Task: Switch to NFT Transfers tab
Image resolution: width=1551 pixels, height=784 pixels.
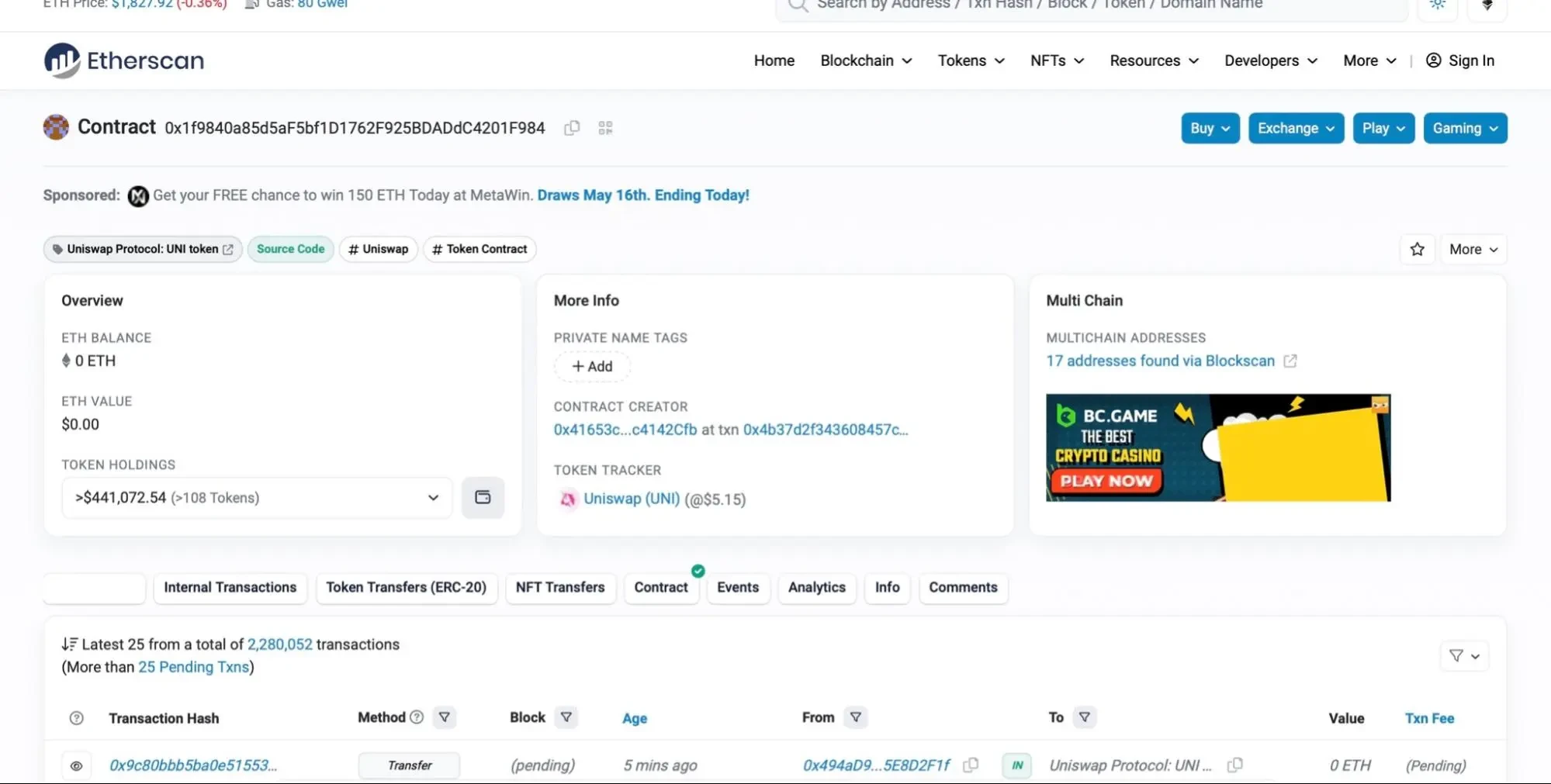Action: pos(559,588)
